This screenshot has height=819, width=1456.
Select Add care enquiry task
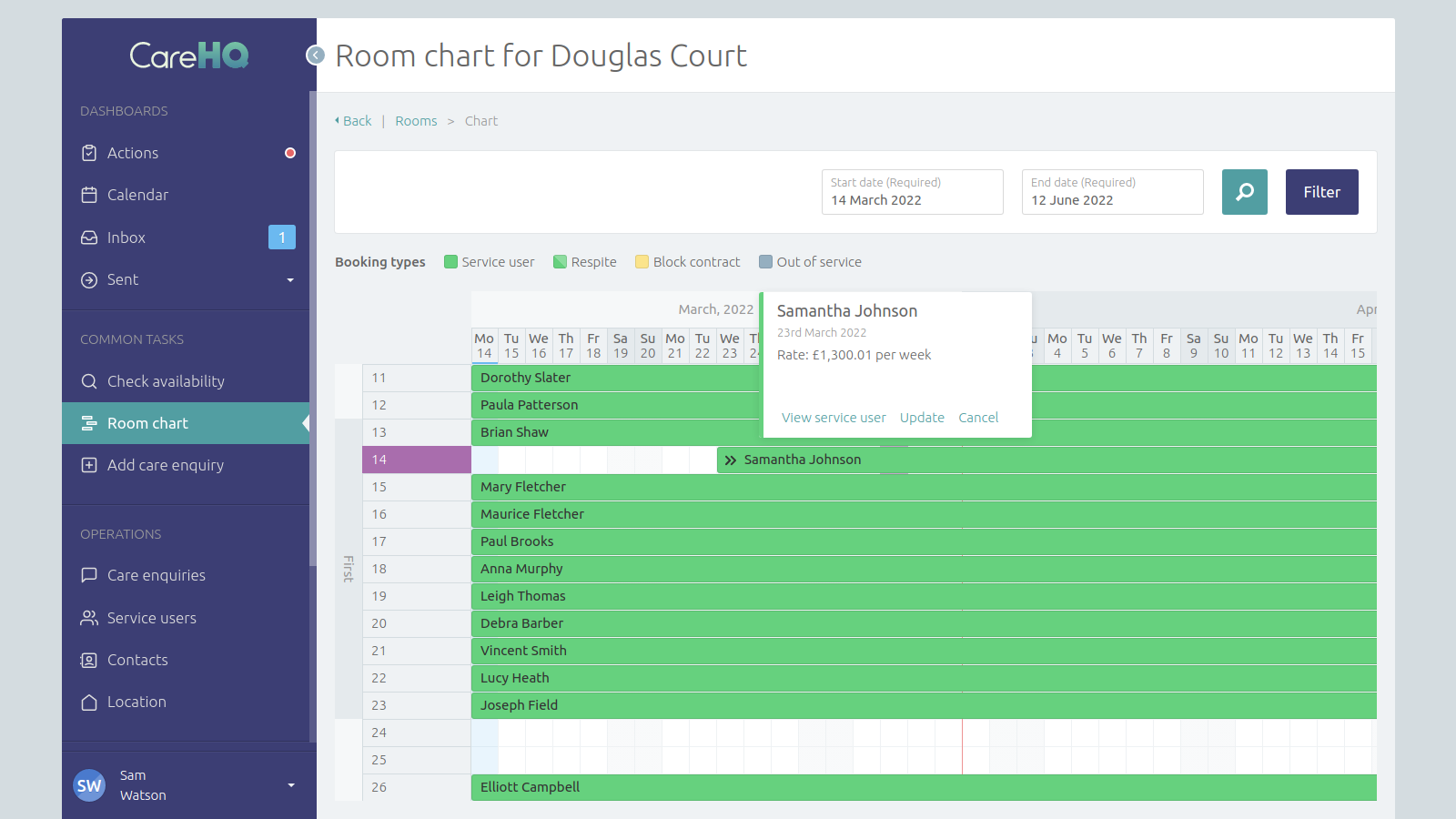(166, 465)
